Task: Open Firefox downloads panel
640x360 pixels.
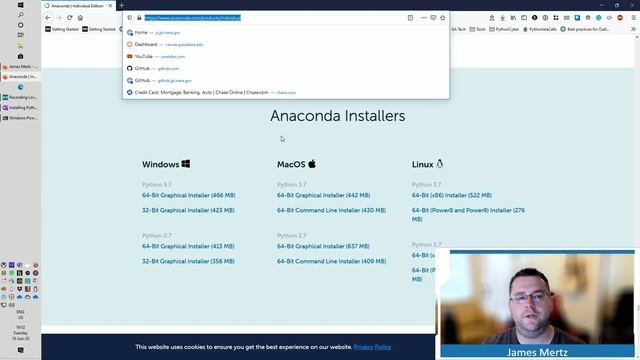Action: [x=502, y=18]
